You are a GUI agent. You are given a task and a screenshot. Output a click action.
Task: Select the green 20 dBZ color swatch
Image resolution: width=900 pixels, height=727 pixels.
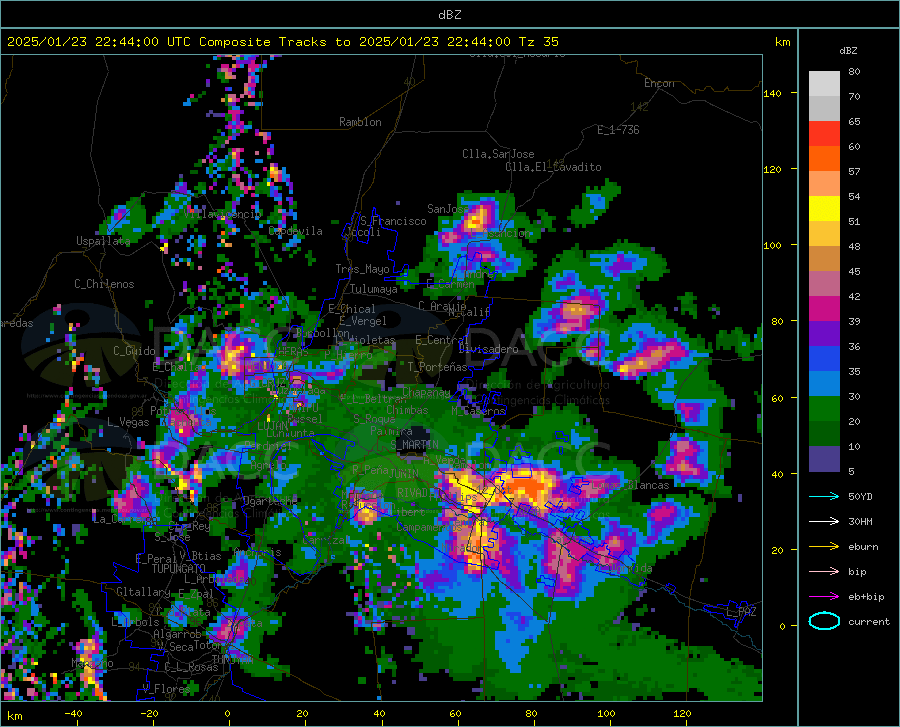[x=824, y=409]
